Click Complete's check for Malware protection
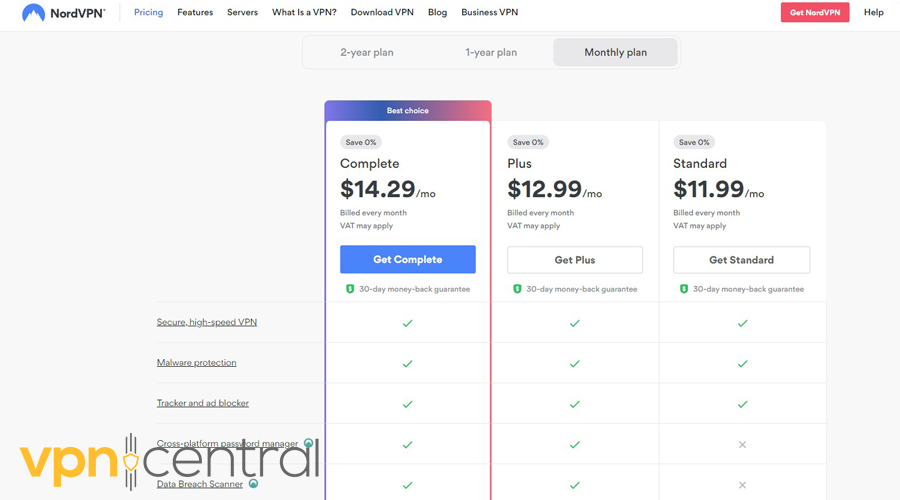 408,363
